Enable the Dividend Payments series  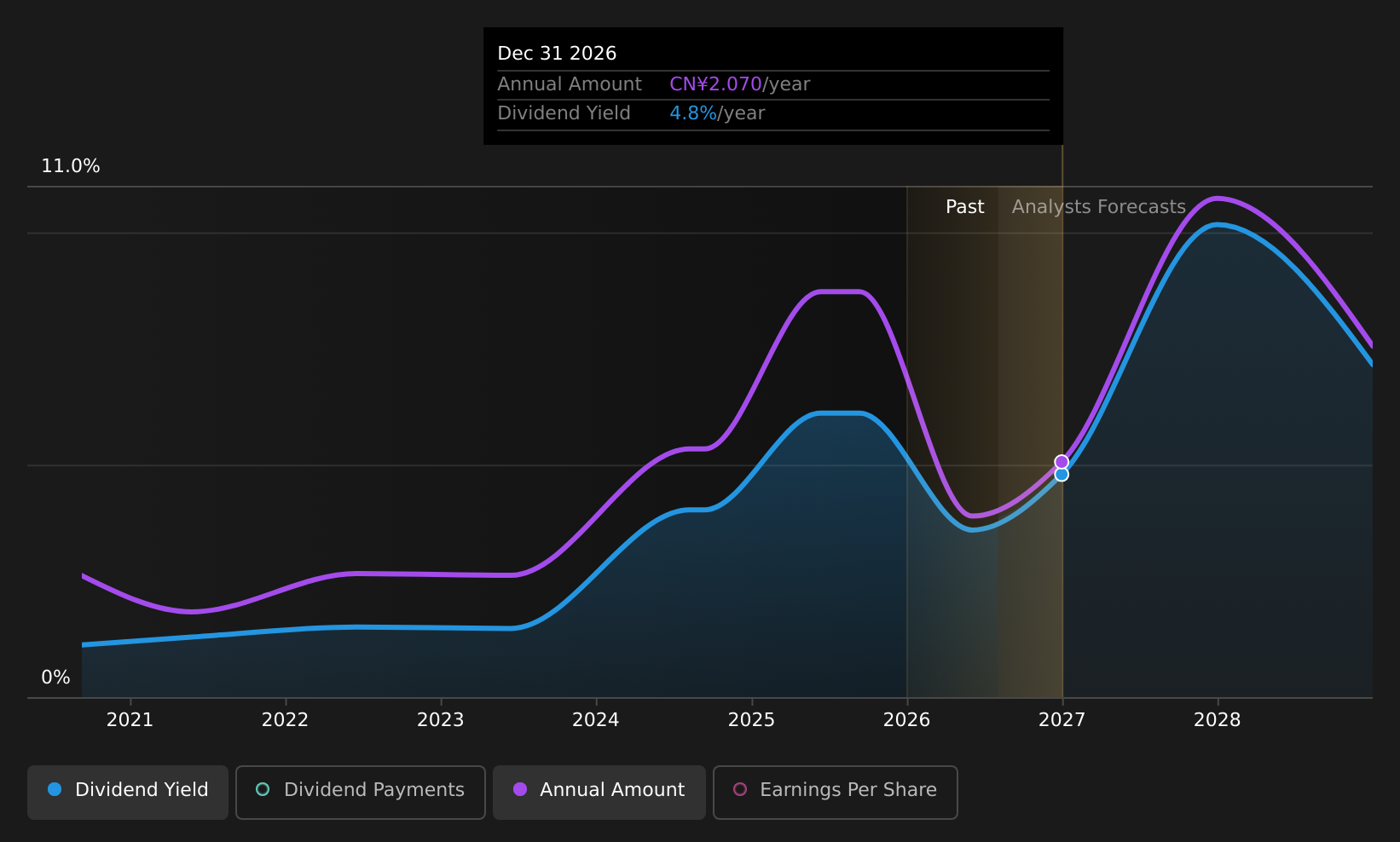361,793
